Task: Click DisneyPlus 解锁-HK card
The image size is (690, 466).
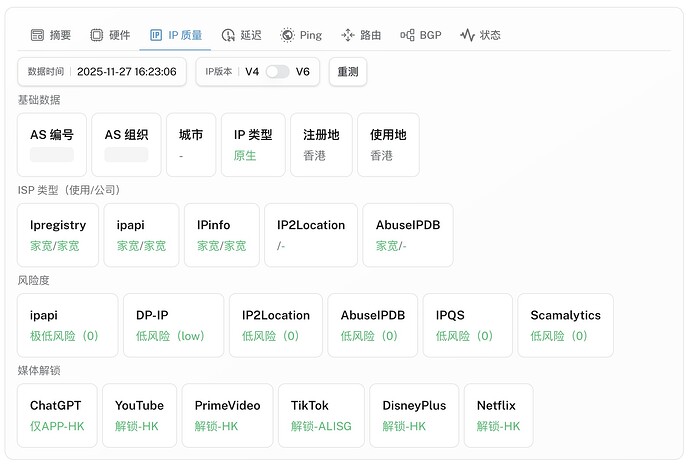Action: [414, 415]
